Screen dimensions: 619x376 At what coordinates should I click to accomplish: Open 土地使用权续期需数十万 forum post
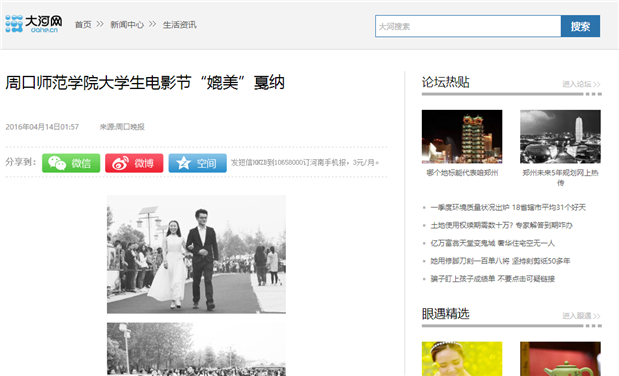pyautogui.click(x=501, y=225)
